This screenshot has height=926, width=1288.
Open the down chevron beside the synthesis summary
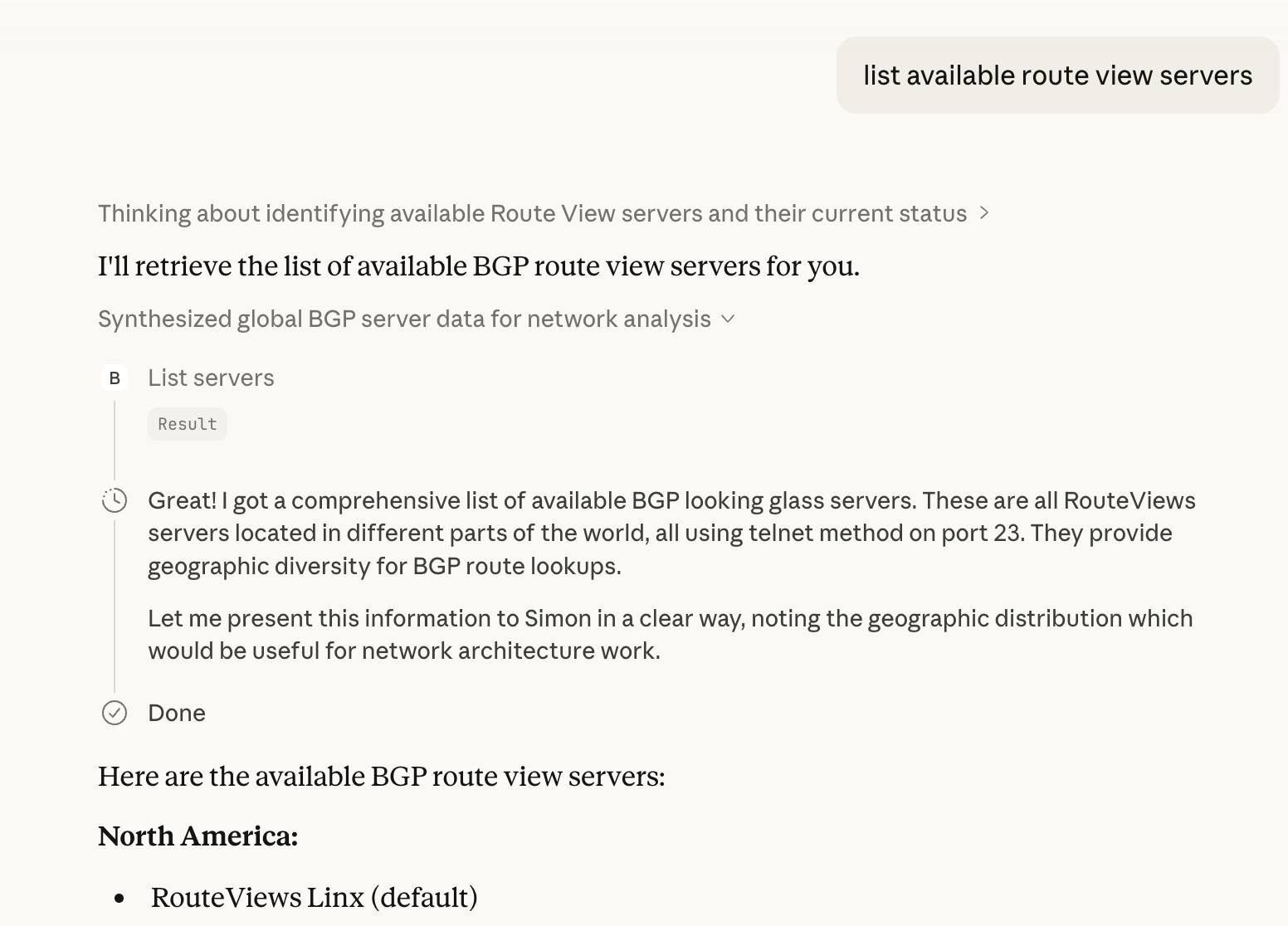[x=729, y=319]
